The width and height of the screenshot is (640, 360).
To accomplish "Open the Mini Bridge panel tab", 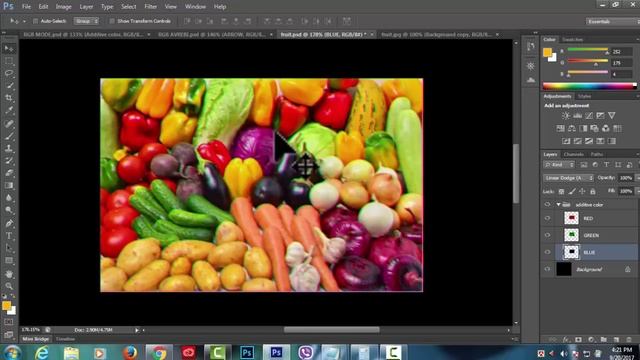I will coord(36,339).
